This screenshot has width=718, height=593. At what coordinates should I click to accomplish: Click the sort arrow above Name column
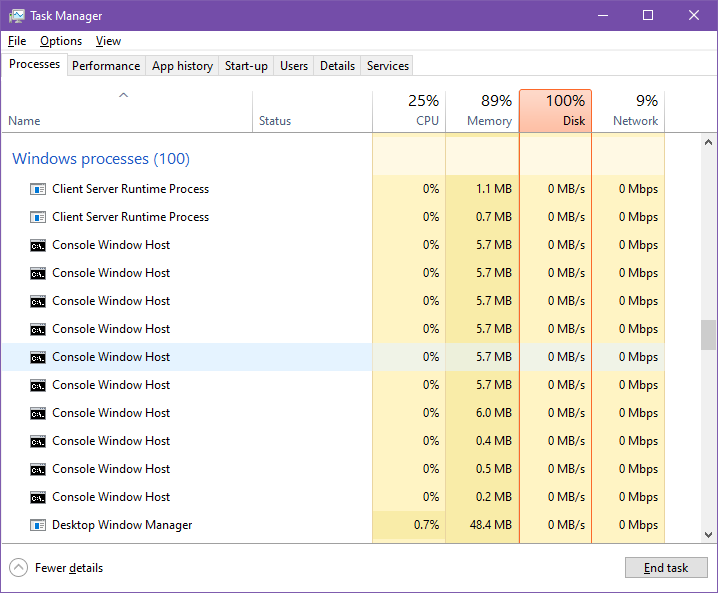[x=124, y=96]
